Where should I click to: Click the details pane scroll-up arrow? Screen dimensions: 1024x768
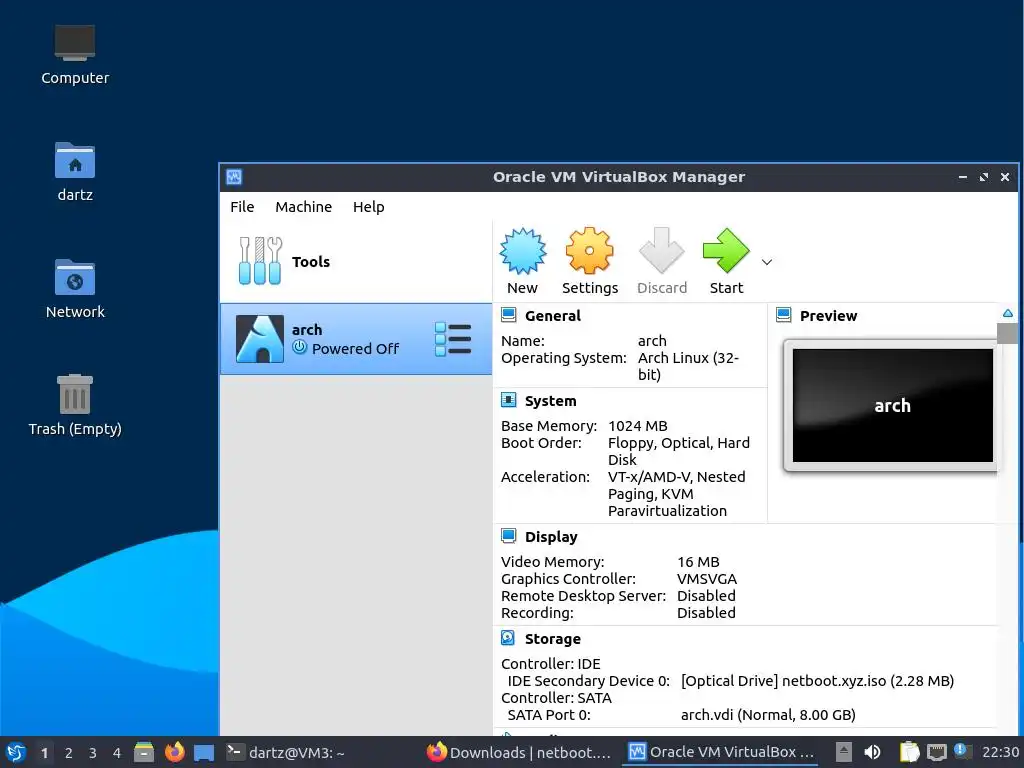tap(1008, 314)
